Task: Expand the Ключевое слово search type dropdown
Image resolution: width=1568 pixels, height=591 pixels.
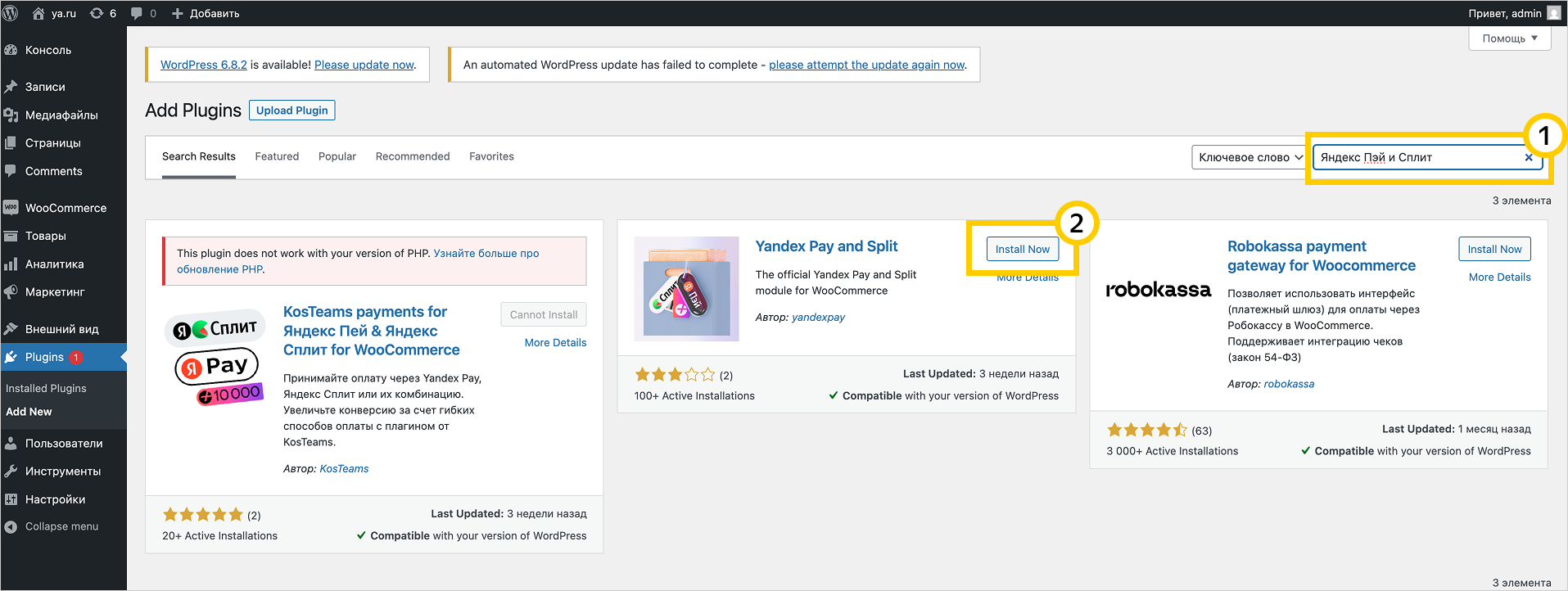Action: pos(1249,158)
